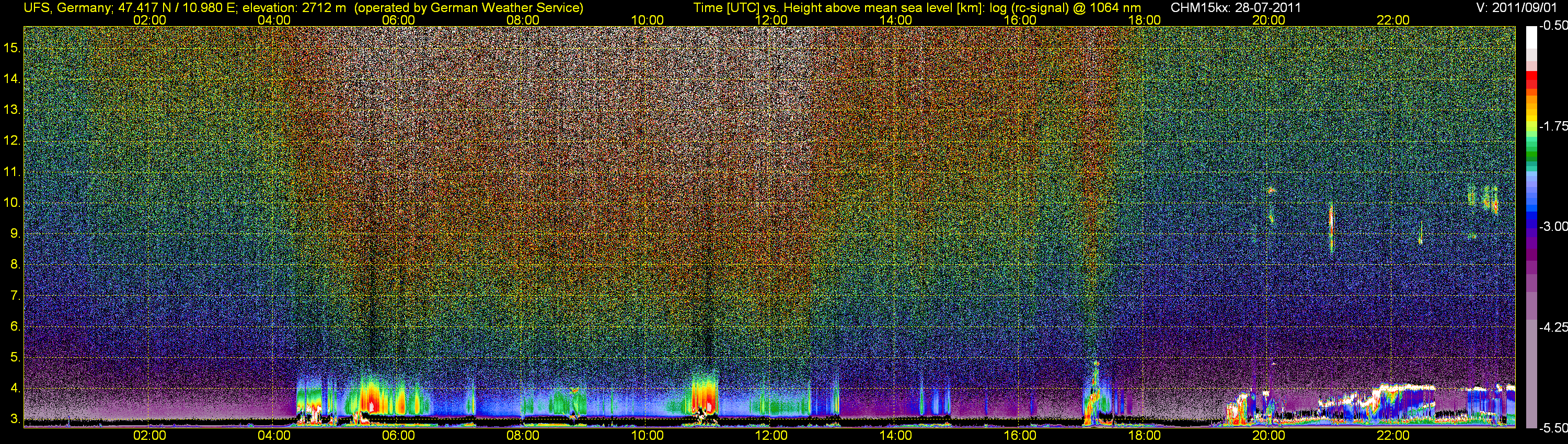Click the '5.' height axis label
The height and width of the screenshot is (444, 1568).
click(15, 358)
